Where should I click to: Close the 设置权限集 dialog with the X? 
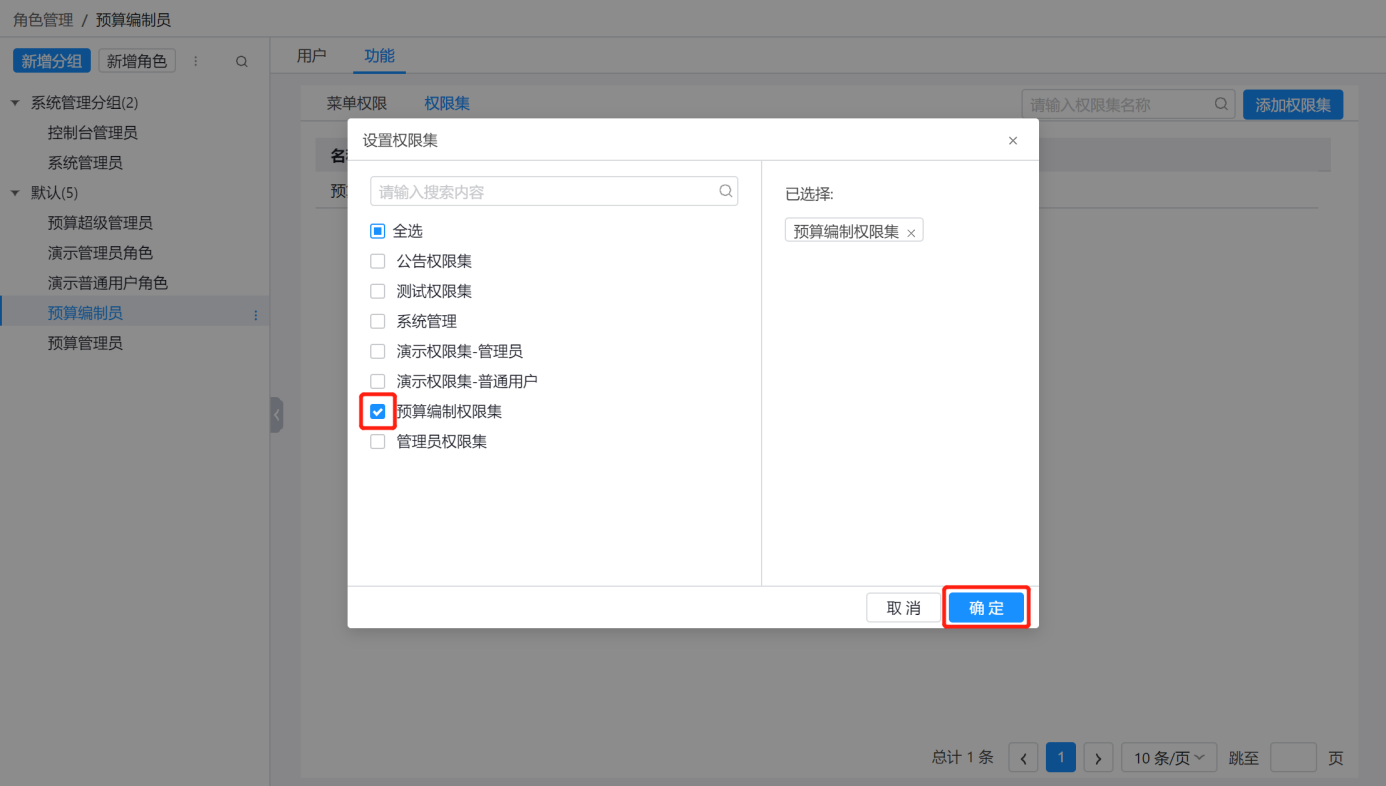[1013, 141]
